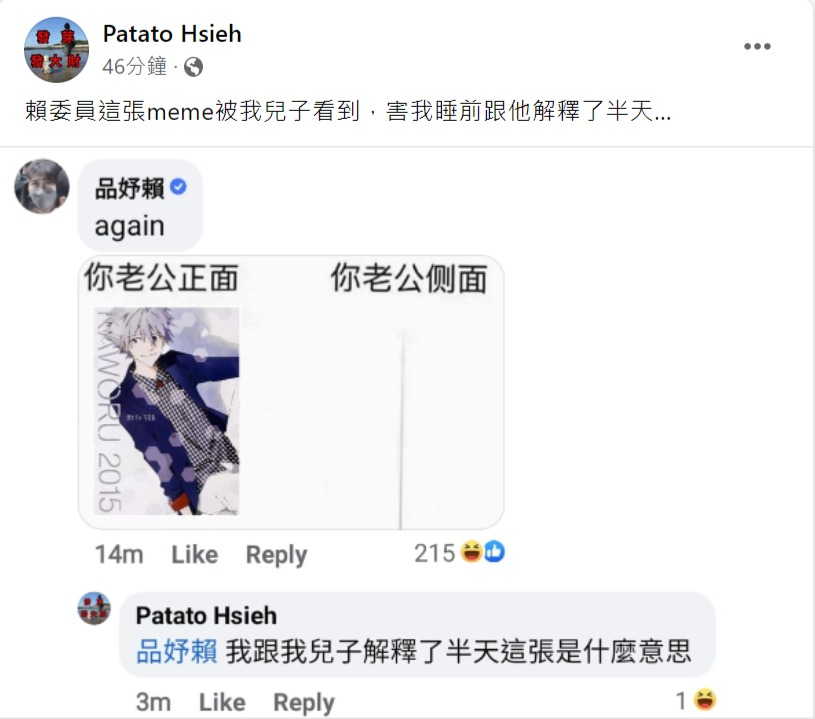Click the thumbs-up reaction icon next to 215
The image size is (815, 719).
pyautogui.click(x=494, y=552)
